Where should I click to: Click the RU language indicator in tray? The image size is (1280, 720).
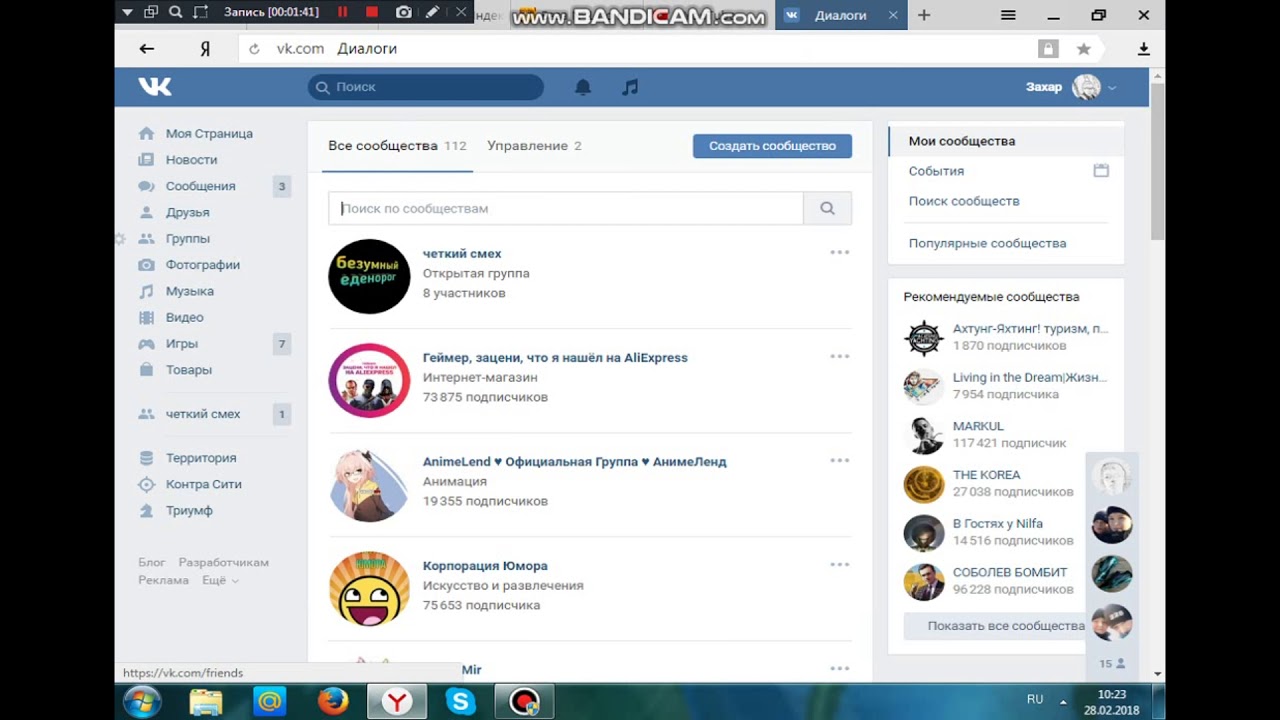click(x=1035, y=700)
